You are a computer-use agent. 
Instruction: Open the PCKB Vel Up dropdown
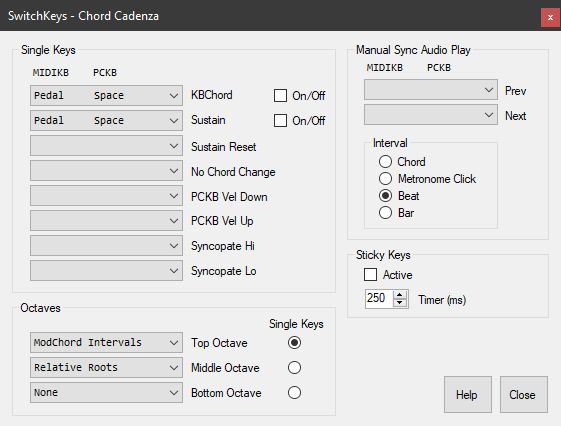pyautogui.click(x=106, y=221)
